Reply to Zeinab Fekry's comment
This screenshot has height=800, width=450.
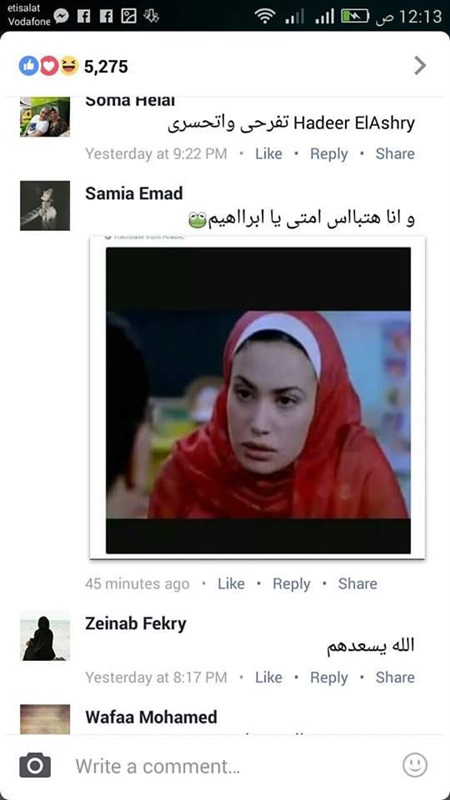coord(329,678)
